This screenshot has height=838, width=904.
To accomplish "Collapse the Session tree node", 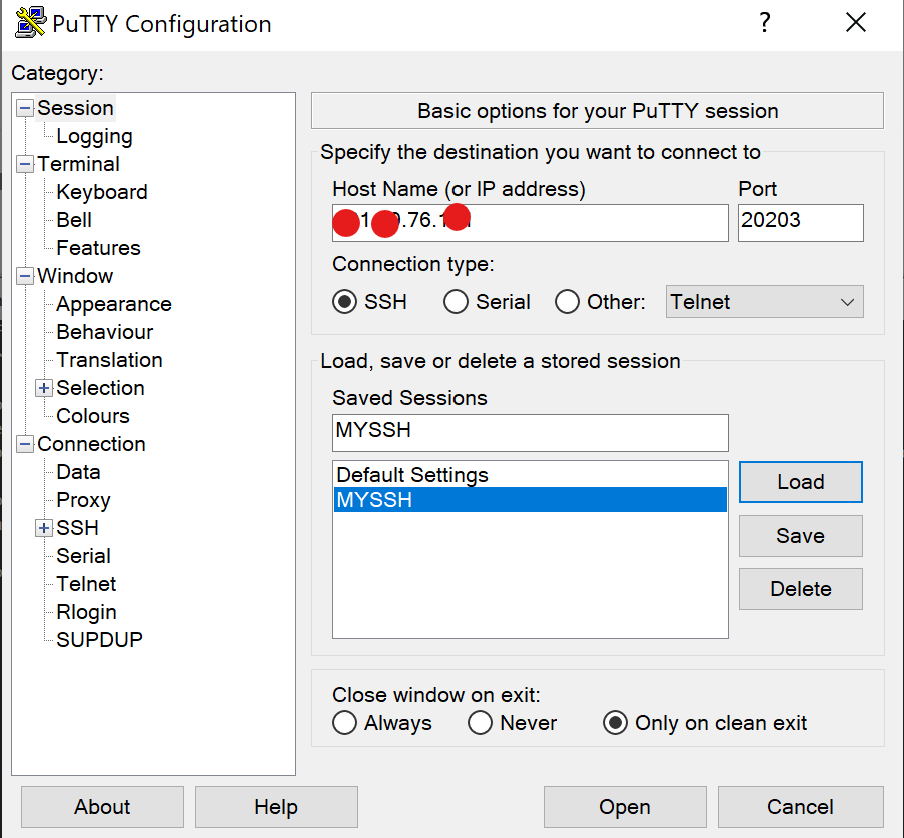I will 24,108.
